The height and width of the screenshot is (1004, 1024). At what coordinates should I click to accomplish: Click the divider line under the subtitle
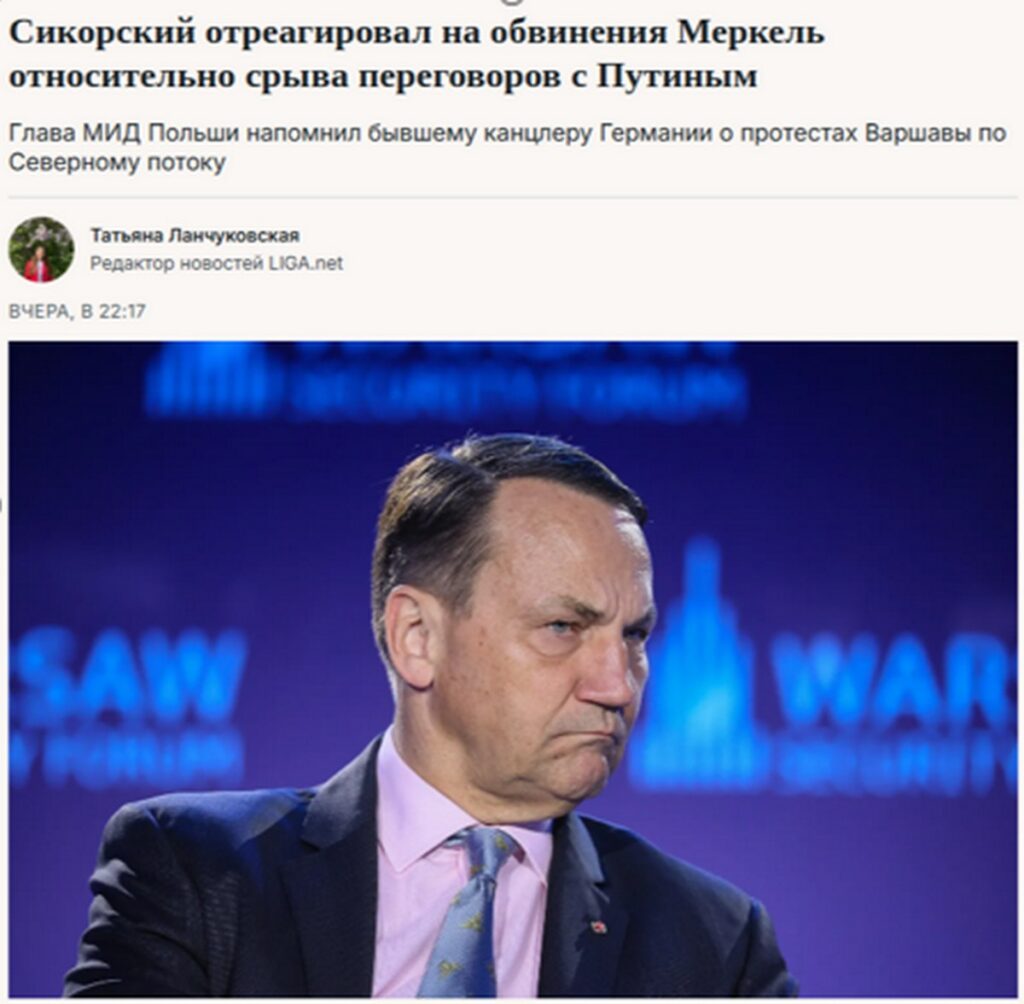tap(513, 197)
